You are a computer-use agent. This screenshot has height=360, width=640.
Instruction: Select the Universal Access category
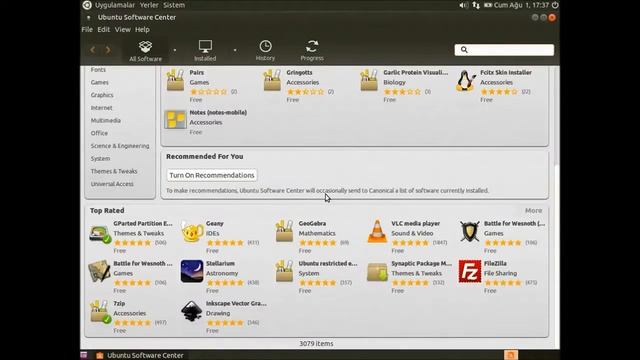coord(112,184)
